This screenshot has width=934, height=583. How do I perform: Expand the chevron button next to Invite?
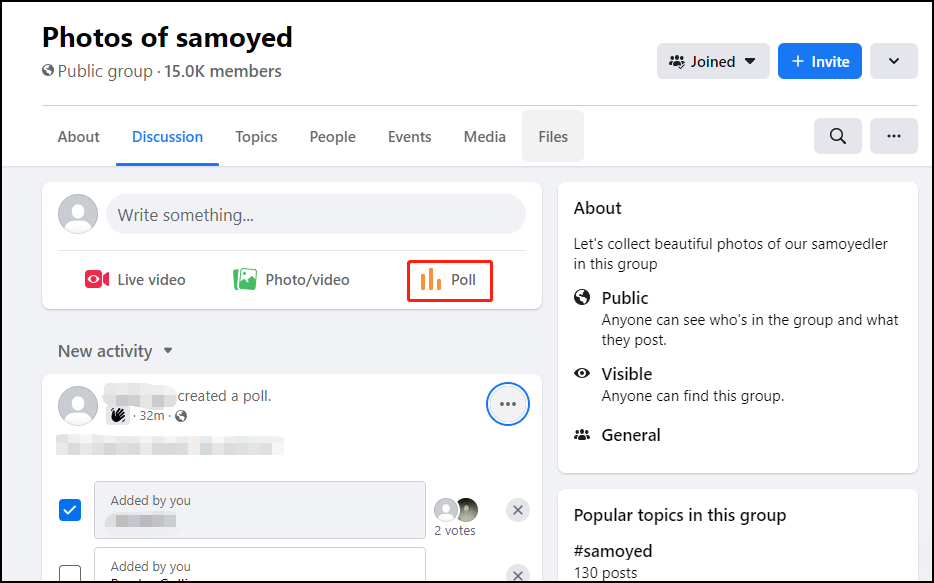tap(893, 61)
